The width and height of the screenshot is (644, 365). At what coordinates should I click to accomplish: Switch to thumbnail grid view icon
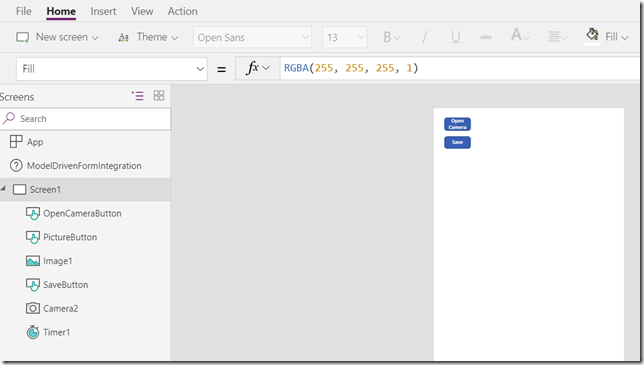tap(159, 96)
